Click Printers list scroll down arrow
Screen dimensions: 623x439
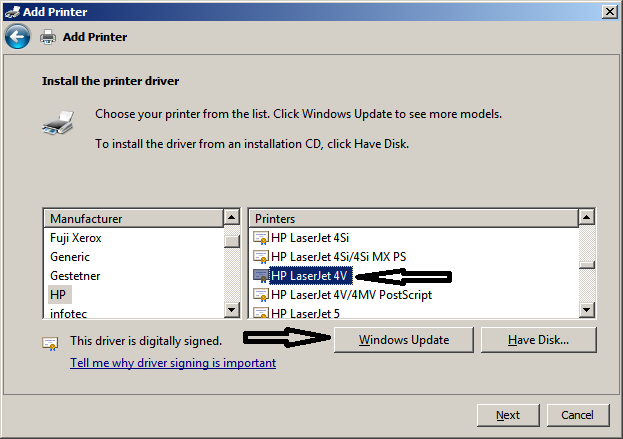[x=586, y=309]
